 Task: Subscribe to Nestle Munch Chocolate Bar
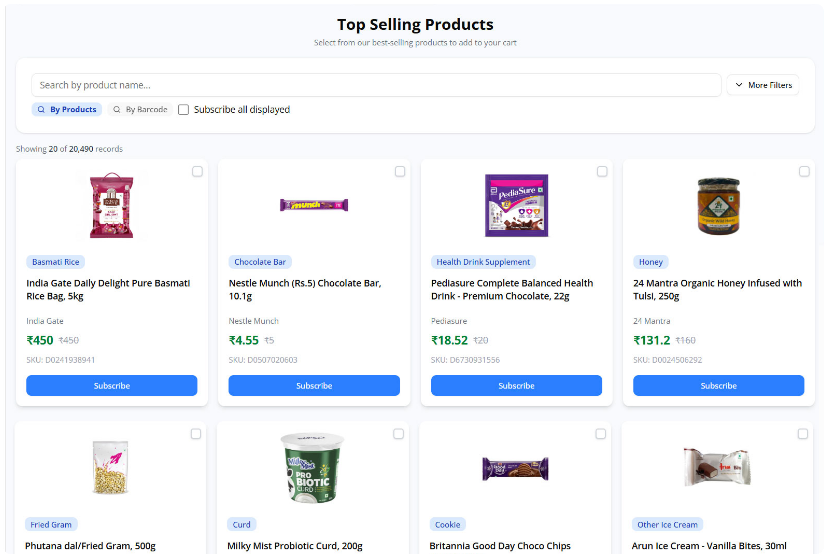314,386
